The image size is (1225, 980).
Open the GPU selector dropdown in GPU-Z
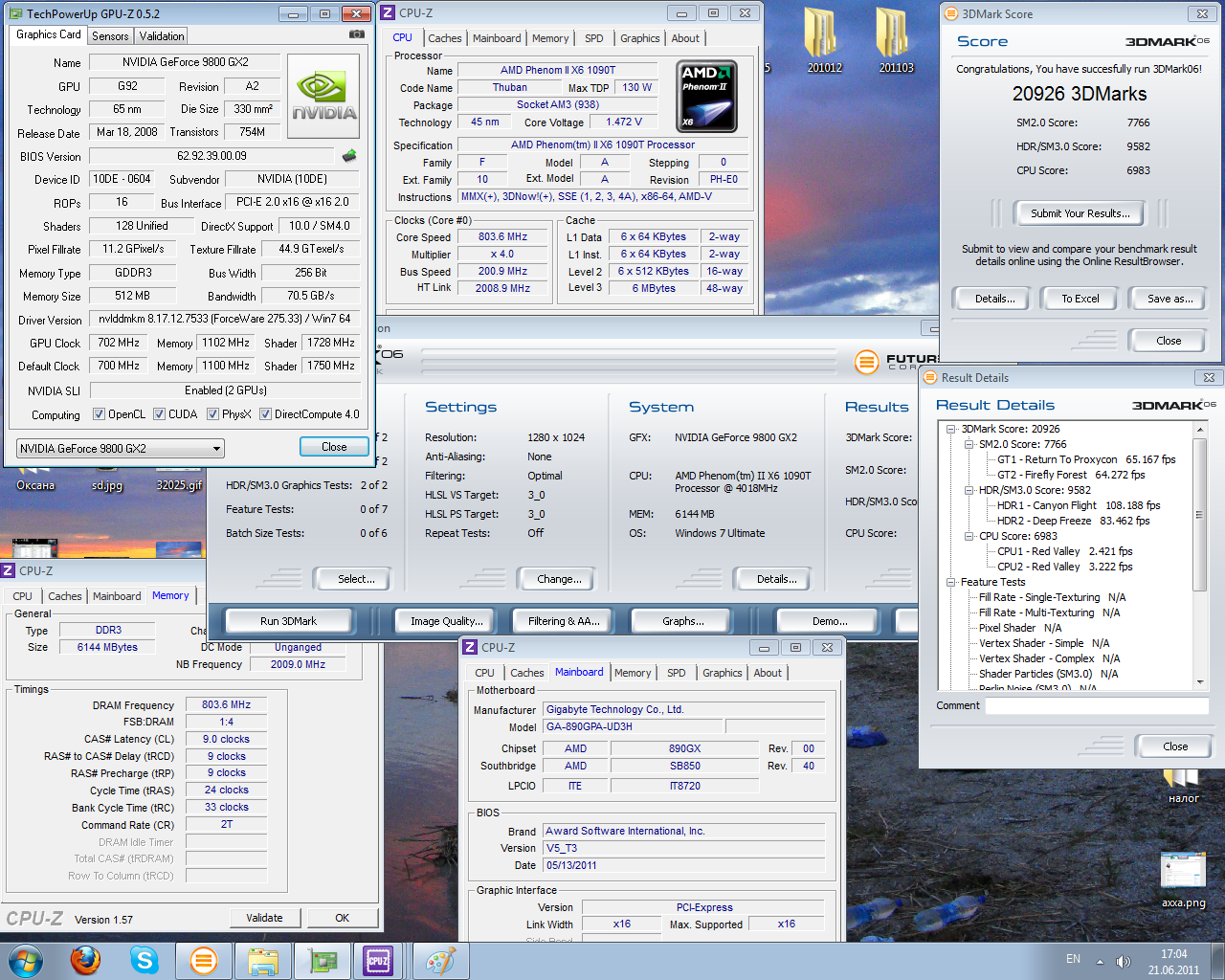coord(121,448)
